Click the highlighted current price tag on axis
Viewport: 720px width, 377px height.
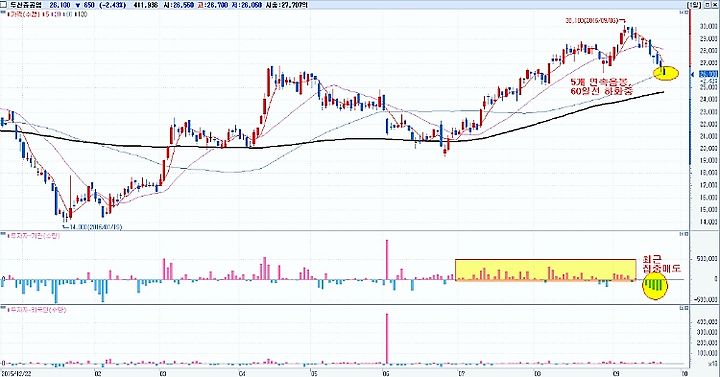click(709, 74)
